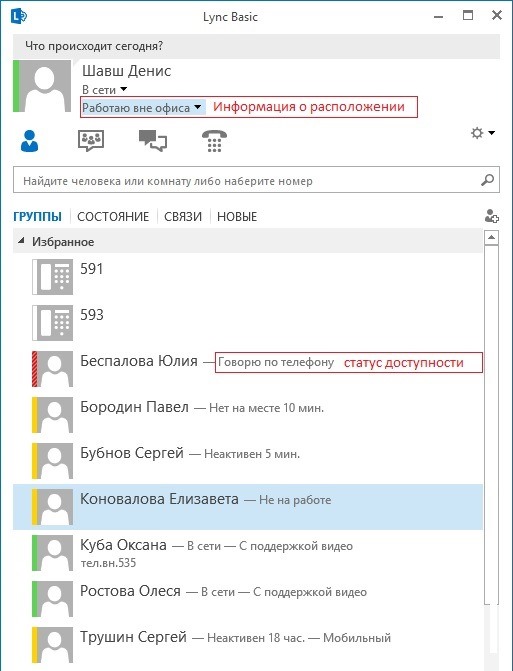Switch to the ГРУППЫ tab

(37, 217)
